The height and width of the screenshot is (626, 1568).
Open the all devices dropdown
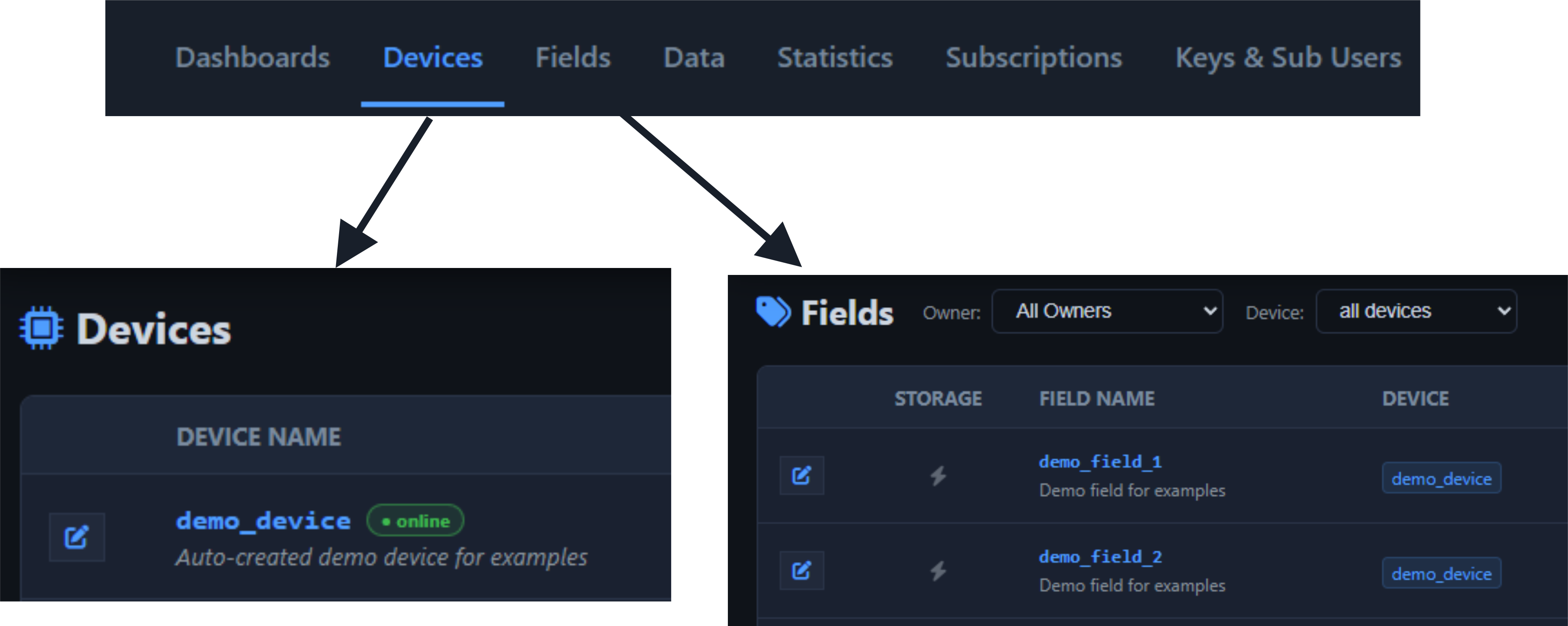coord(1416,311)
